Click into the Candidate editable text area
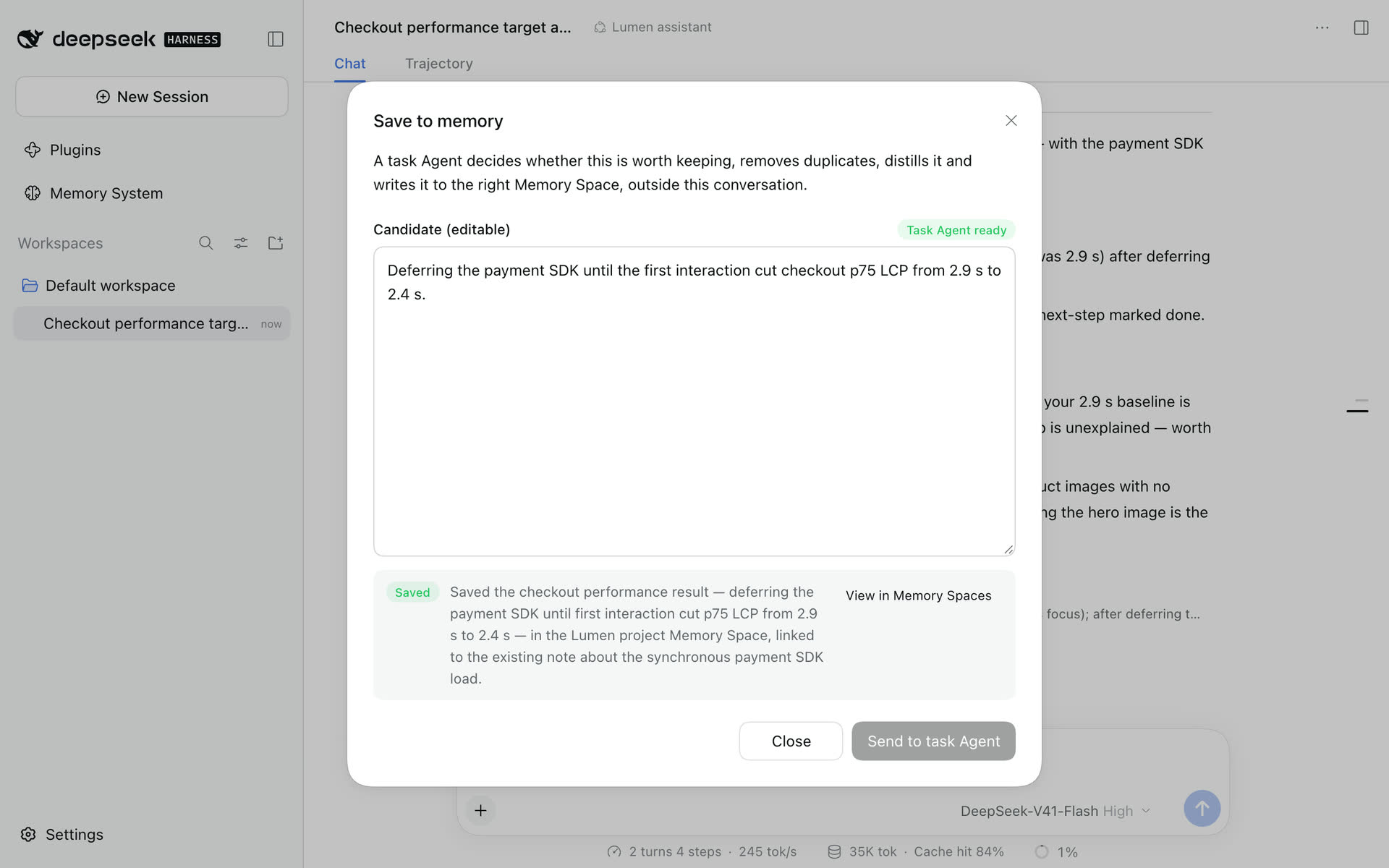Screen dimensions: 1389x868 694,401
